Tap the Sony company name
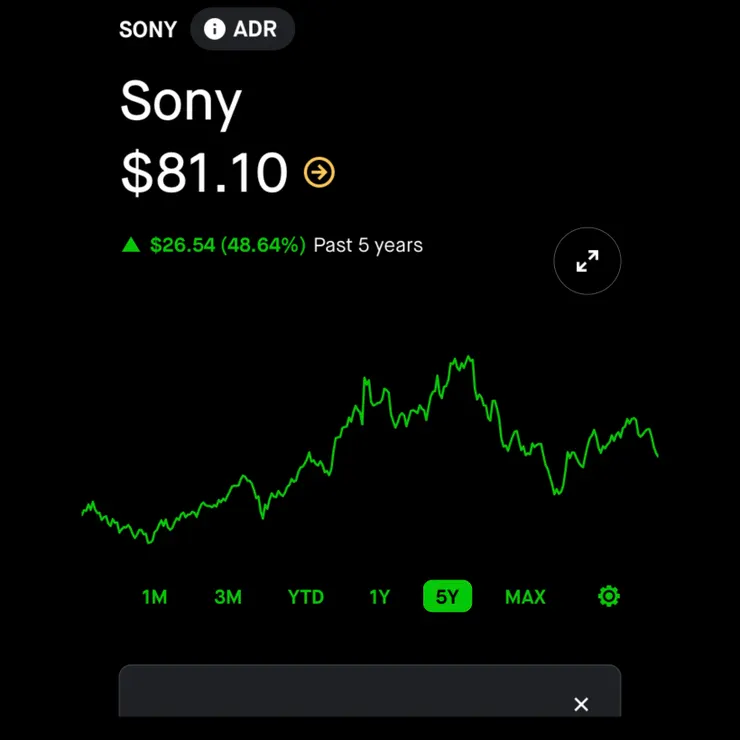Screen dimensions: 740x740 181,102
